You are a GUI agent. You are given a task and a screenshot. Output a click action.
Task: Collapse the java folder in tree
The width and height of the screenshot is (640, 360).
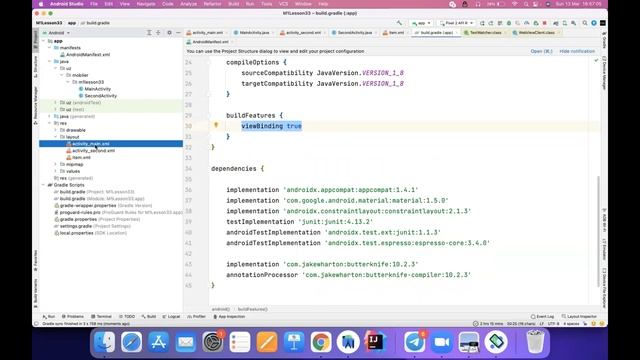[x=50, y=61]
